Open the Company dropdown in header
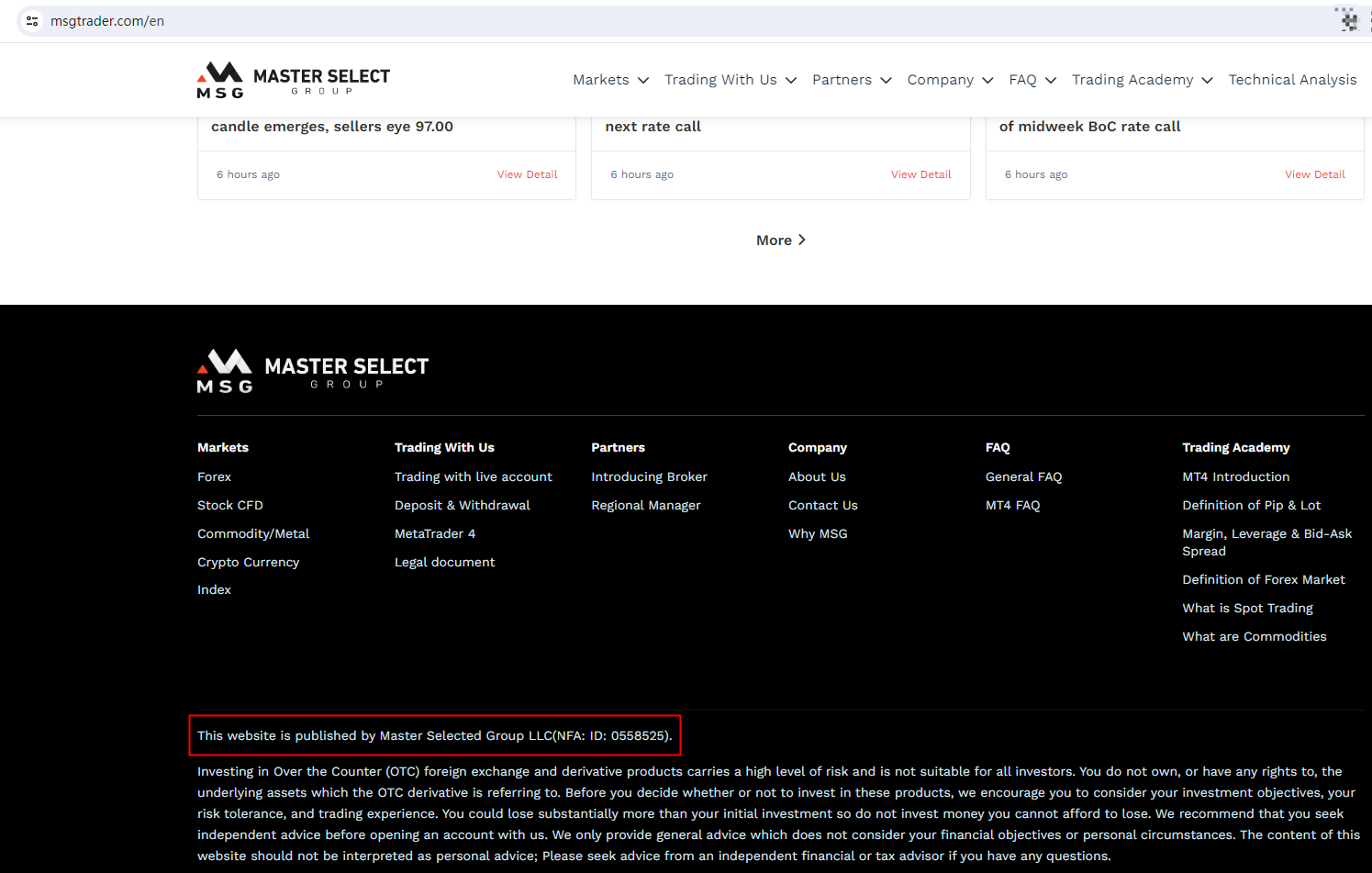The height and width of the screenshot is (873, 1372). tap(951, 80)
